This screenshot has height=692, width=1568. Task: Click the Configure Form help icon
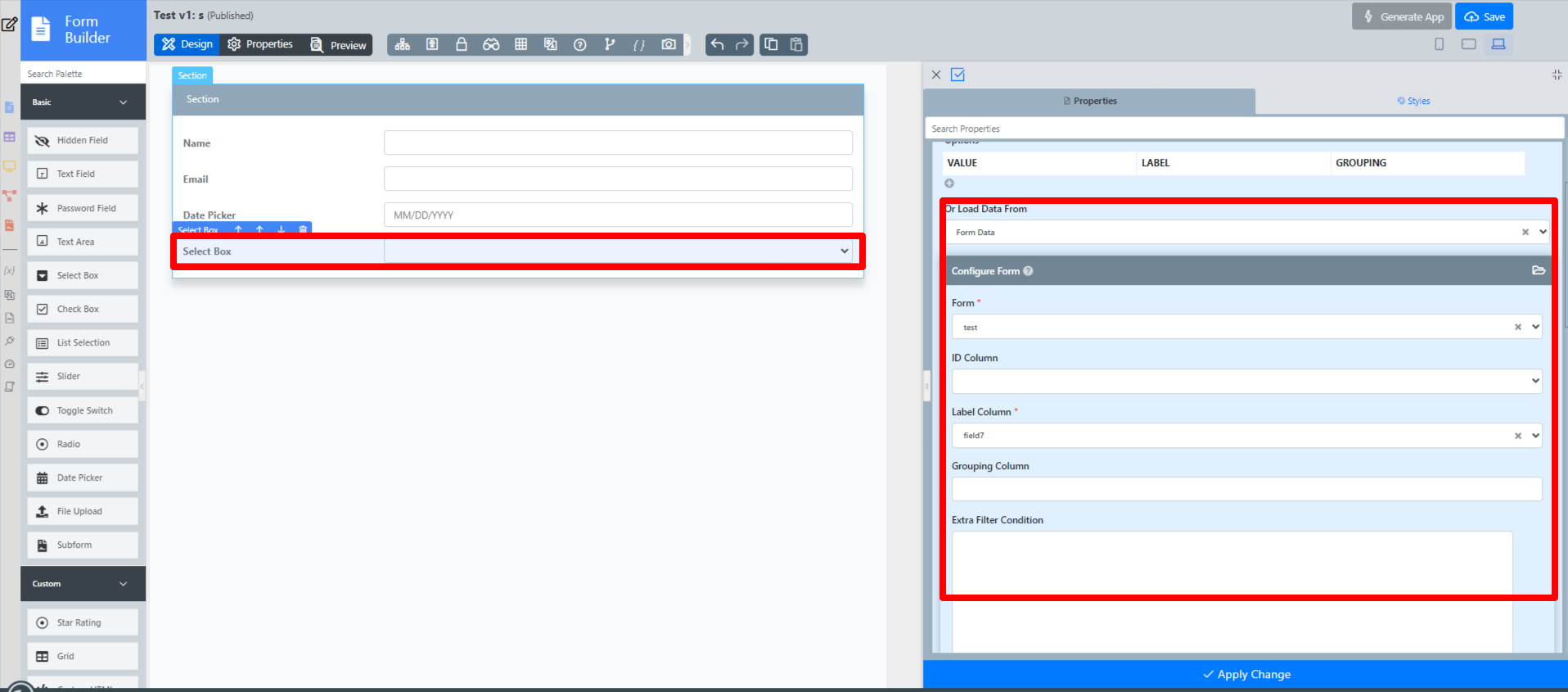pos(1028,271)
